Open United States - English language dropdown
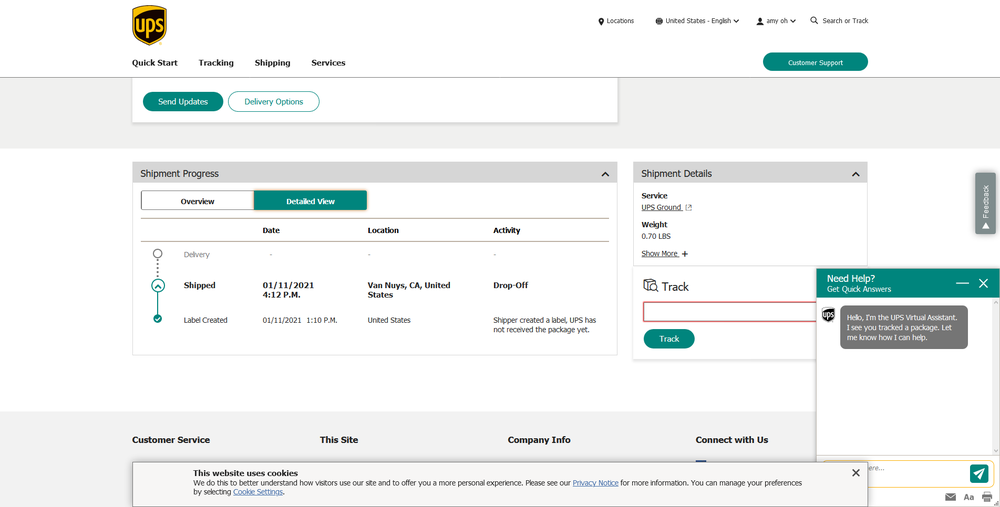 [x=697, y=21]
